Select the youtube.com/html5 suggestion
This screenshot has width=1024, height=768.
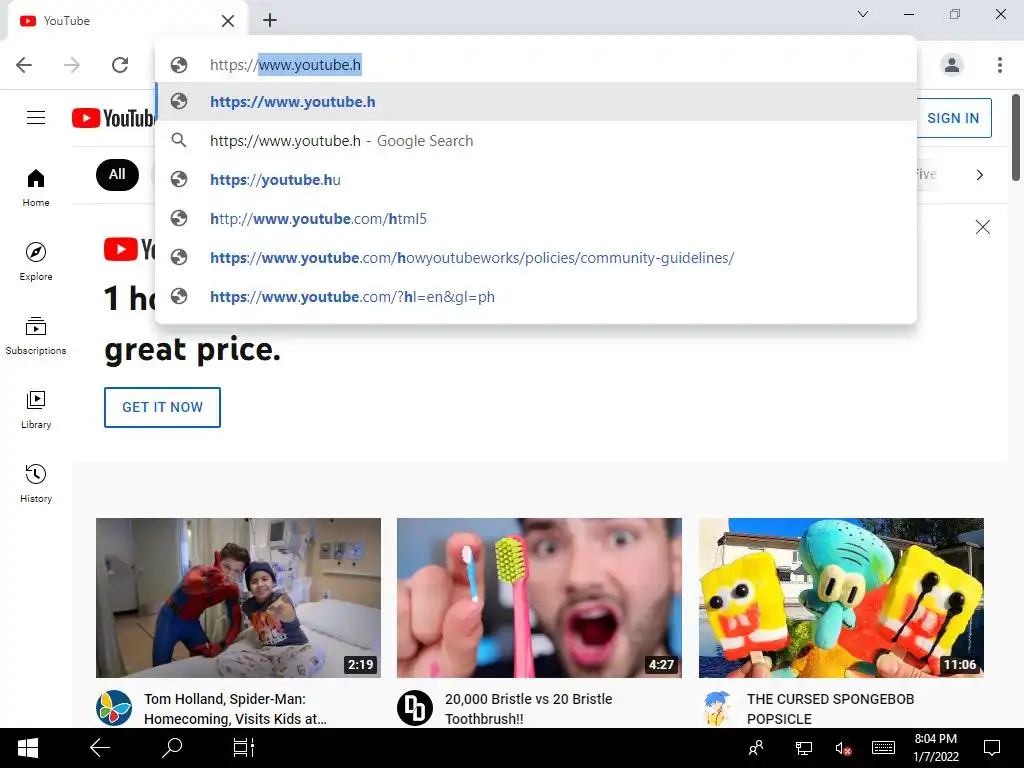[536, 219]
